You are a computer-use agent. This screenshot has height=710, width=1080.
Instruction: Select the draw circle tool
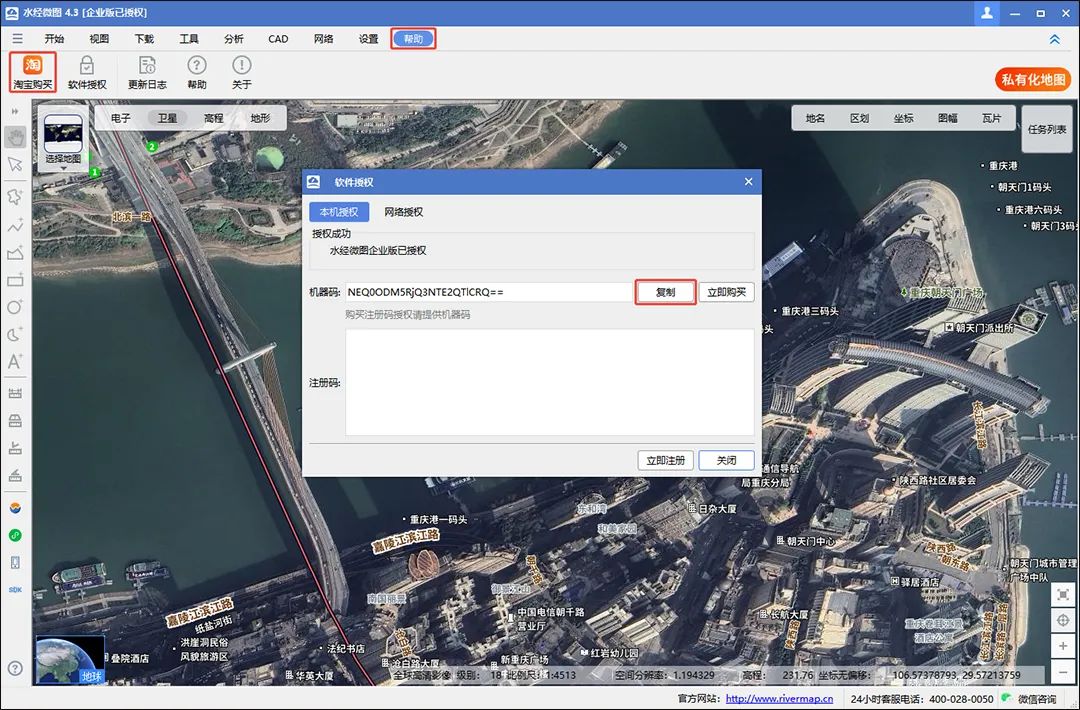point(15,307)
